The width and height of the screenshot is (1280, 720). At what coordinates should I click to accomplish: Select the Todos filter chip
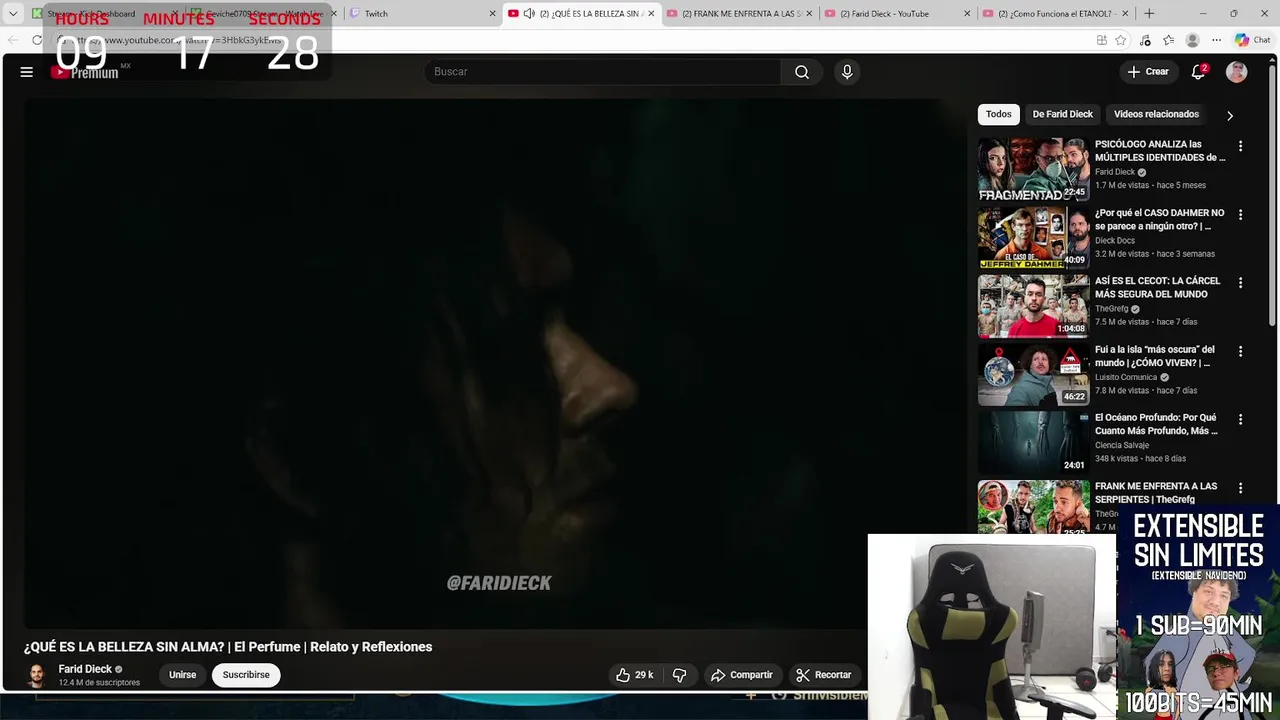tap(999, 114)
